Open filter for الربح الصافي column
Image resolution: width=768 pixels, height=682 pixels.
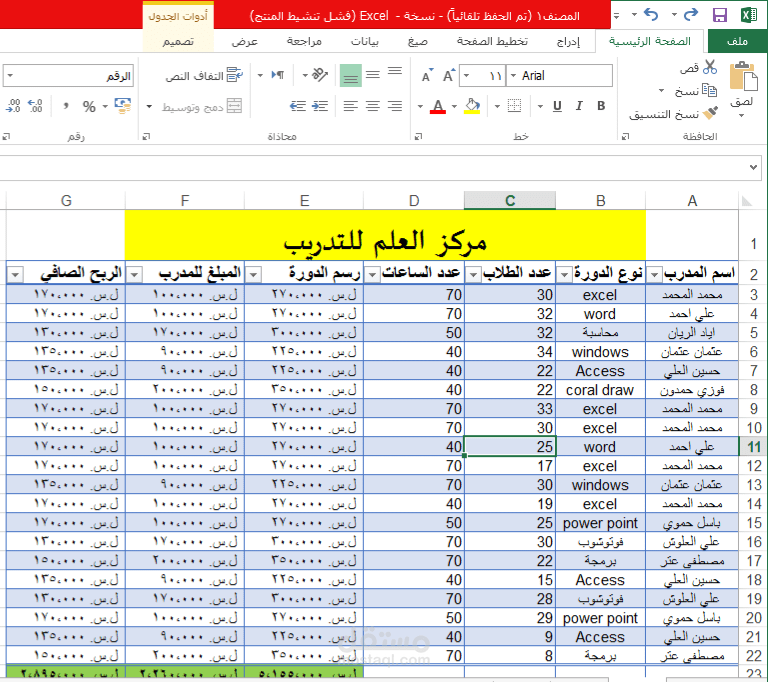pyautogui.click(x=16, y=275)
